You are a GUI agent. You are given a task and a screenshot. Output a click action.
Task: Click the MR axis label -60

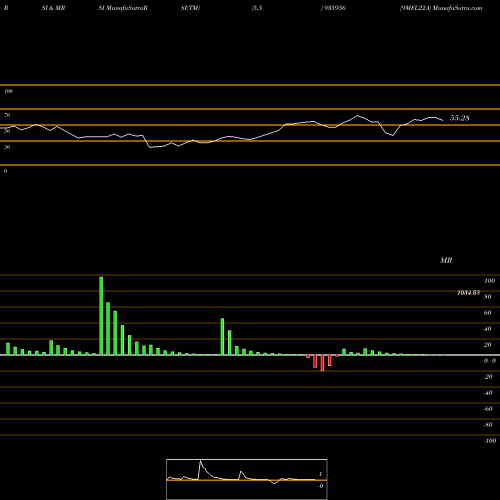(x=488, y=409)
